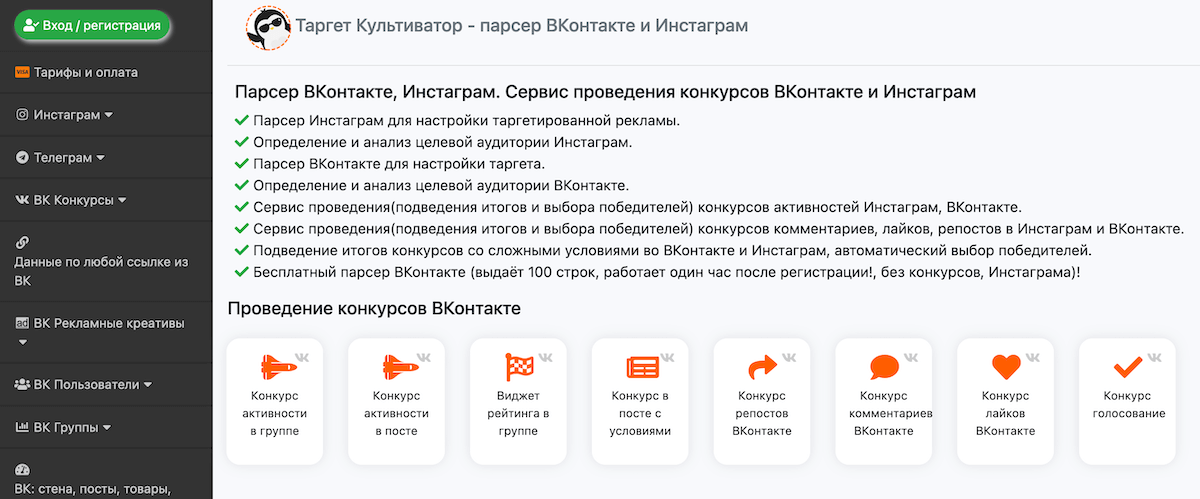Image resolution: width=1200 pixels, height=499 pixels.
Task: Click the checkered flag icon
Action: (x=520, y=367)
